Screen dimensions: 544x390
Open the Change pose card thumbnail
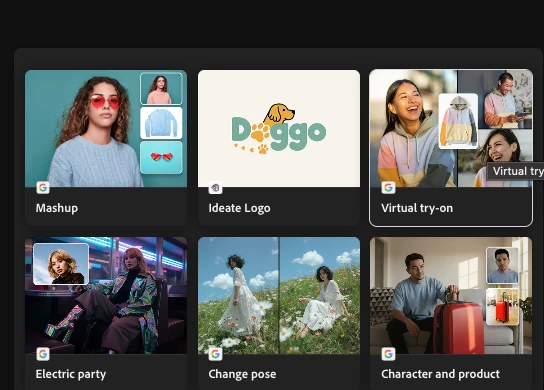[x=279, y=295]
